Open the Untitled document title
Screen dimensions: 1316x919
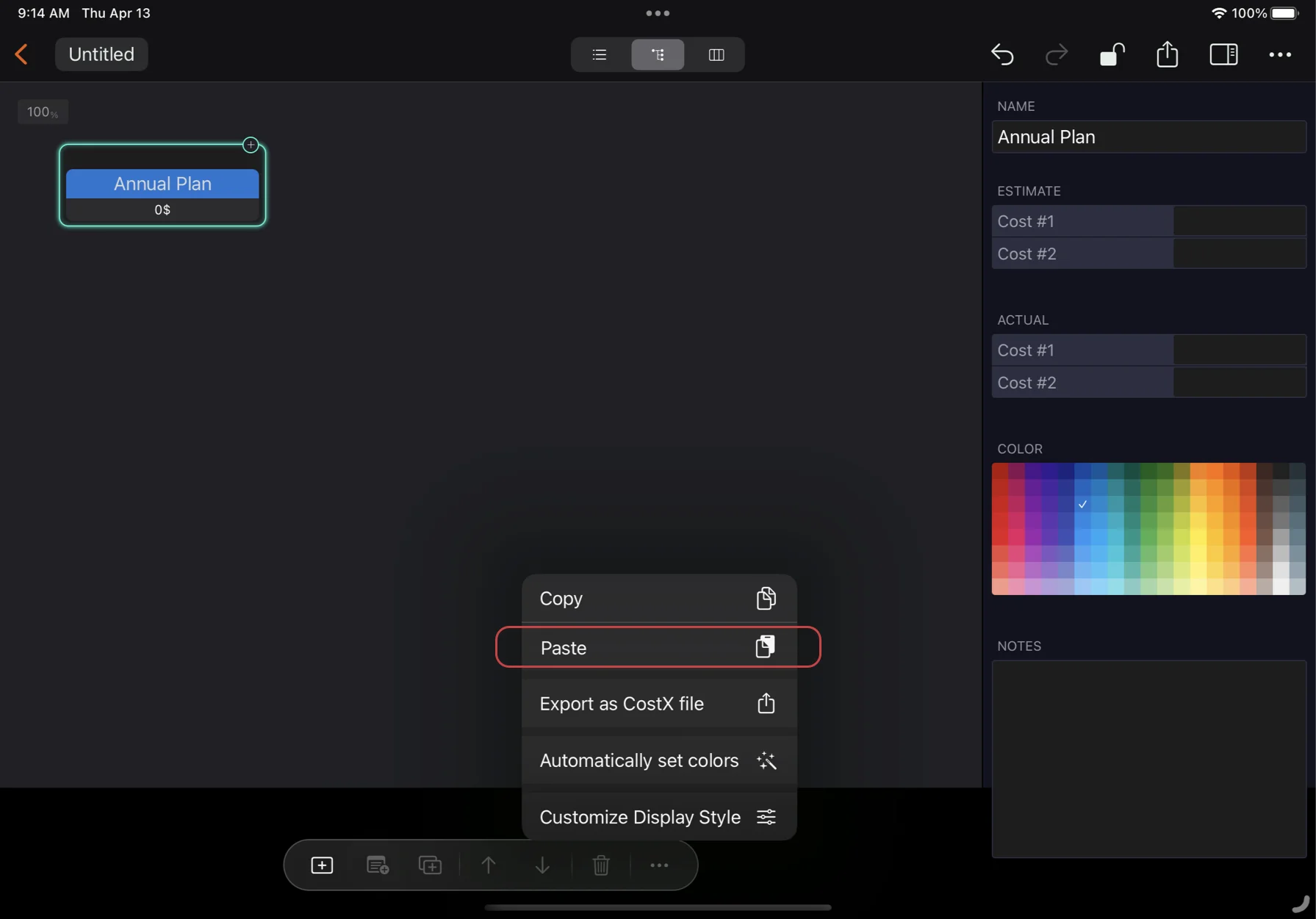(101, 54)
